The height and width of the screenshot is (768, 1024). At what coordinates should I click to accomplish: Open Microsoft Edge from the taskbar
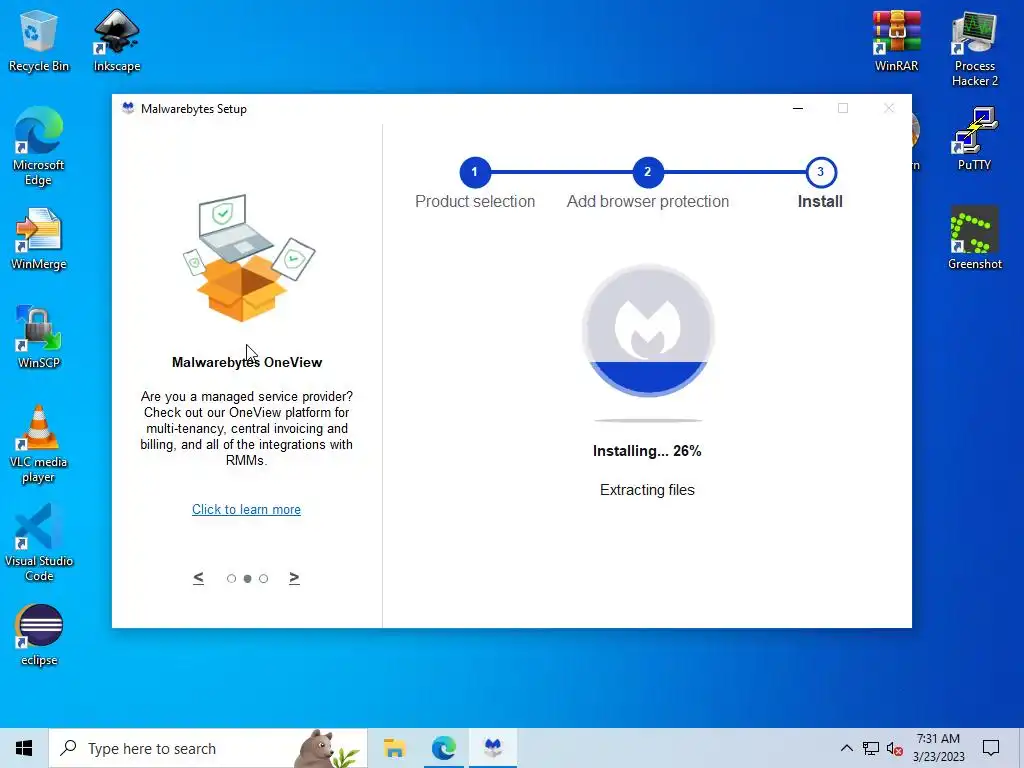(x=443, y=748)
